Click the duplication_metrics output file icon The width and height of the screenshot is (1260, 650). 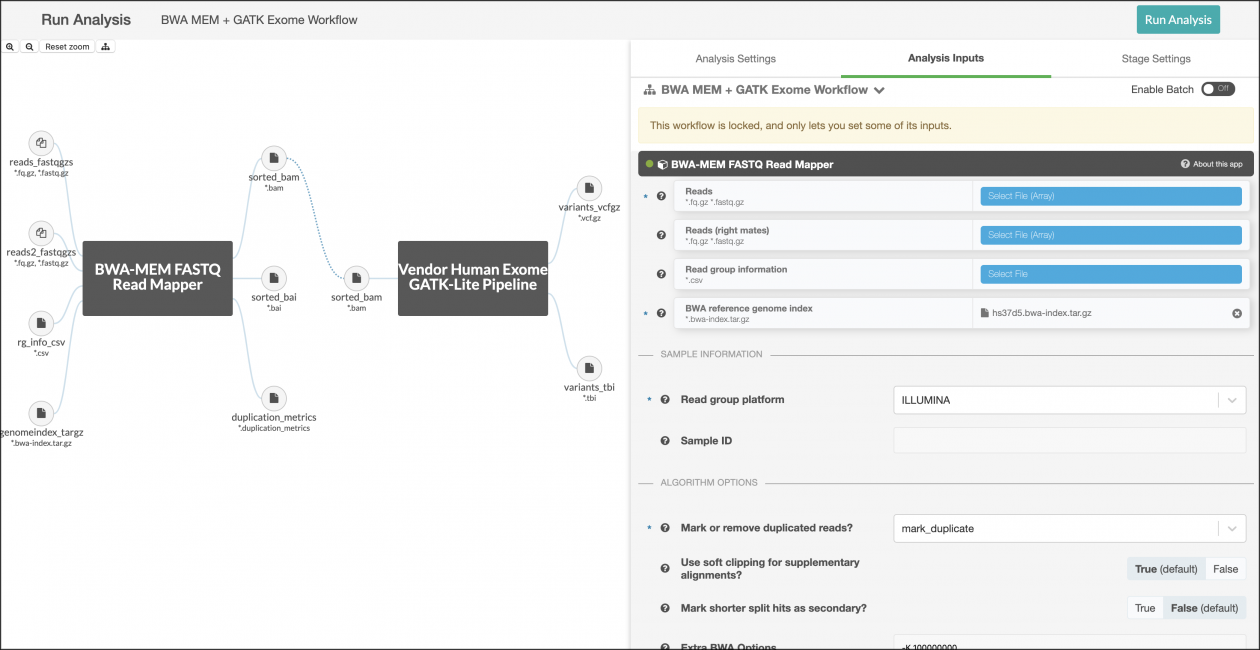tap(273, 397)
